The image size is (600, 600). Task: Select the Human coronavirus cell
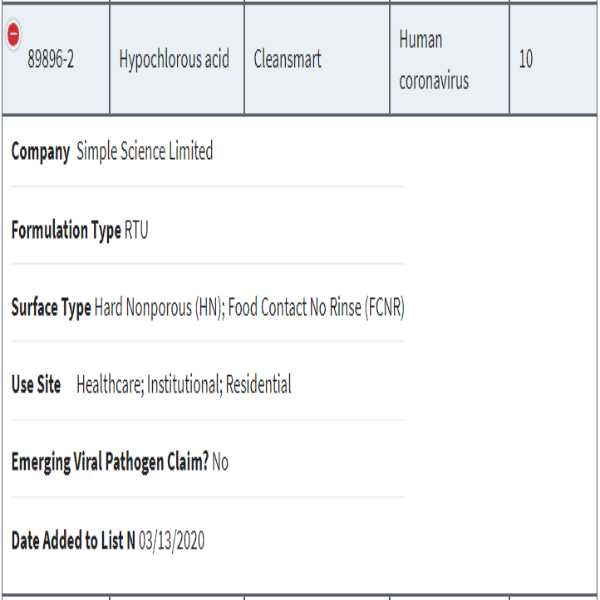tap(432, 60)
